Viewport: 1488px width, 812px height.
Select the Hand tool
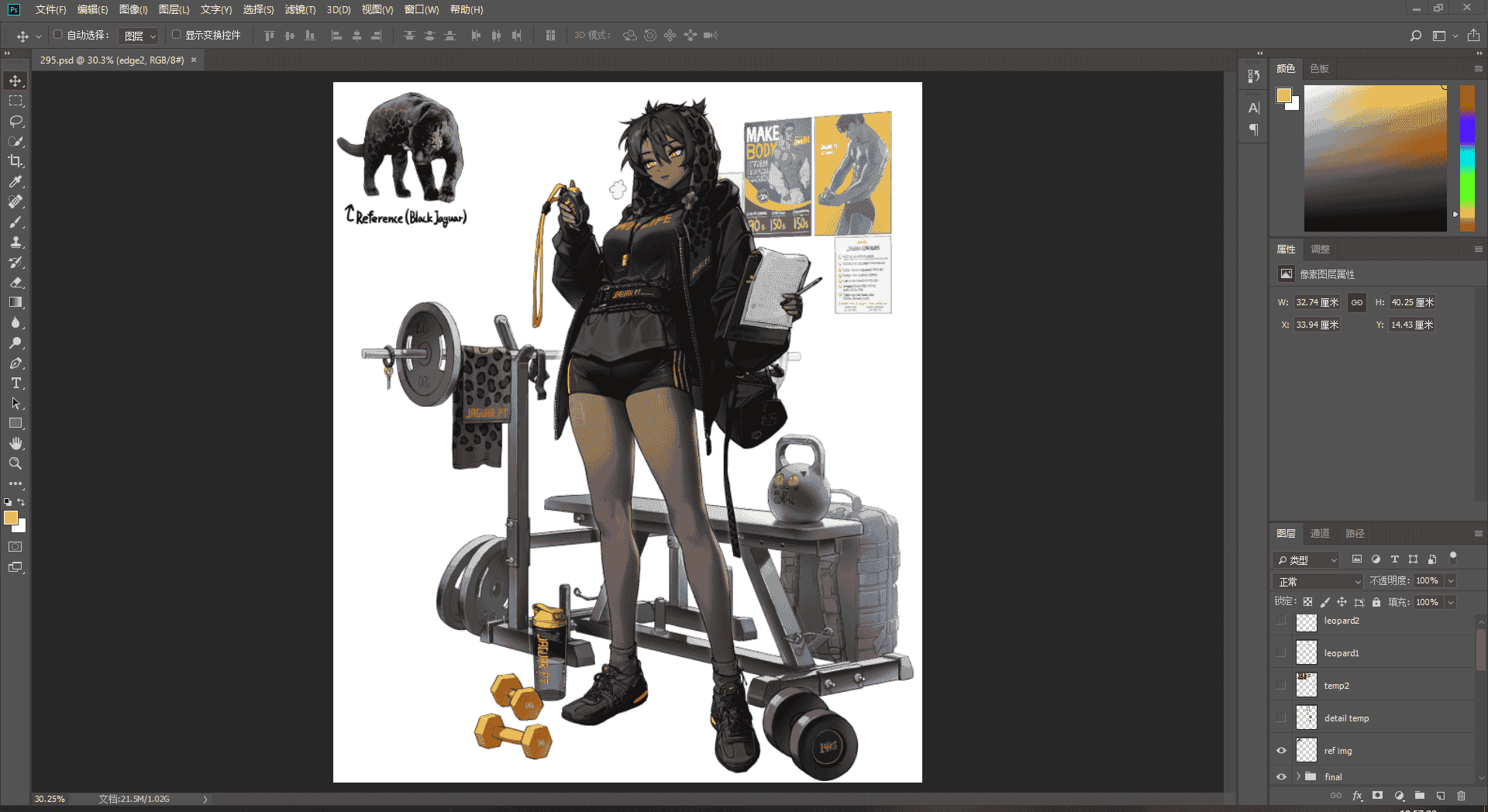(x=15, y=443)
